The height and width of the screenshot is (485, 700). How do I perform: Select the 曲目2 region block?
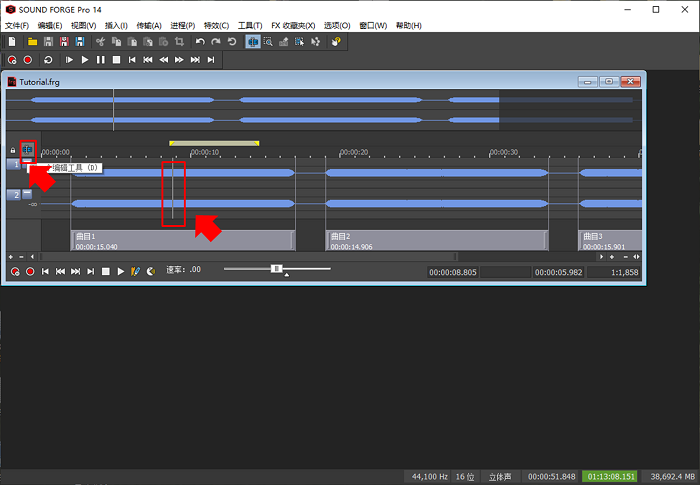pos(436,240)
